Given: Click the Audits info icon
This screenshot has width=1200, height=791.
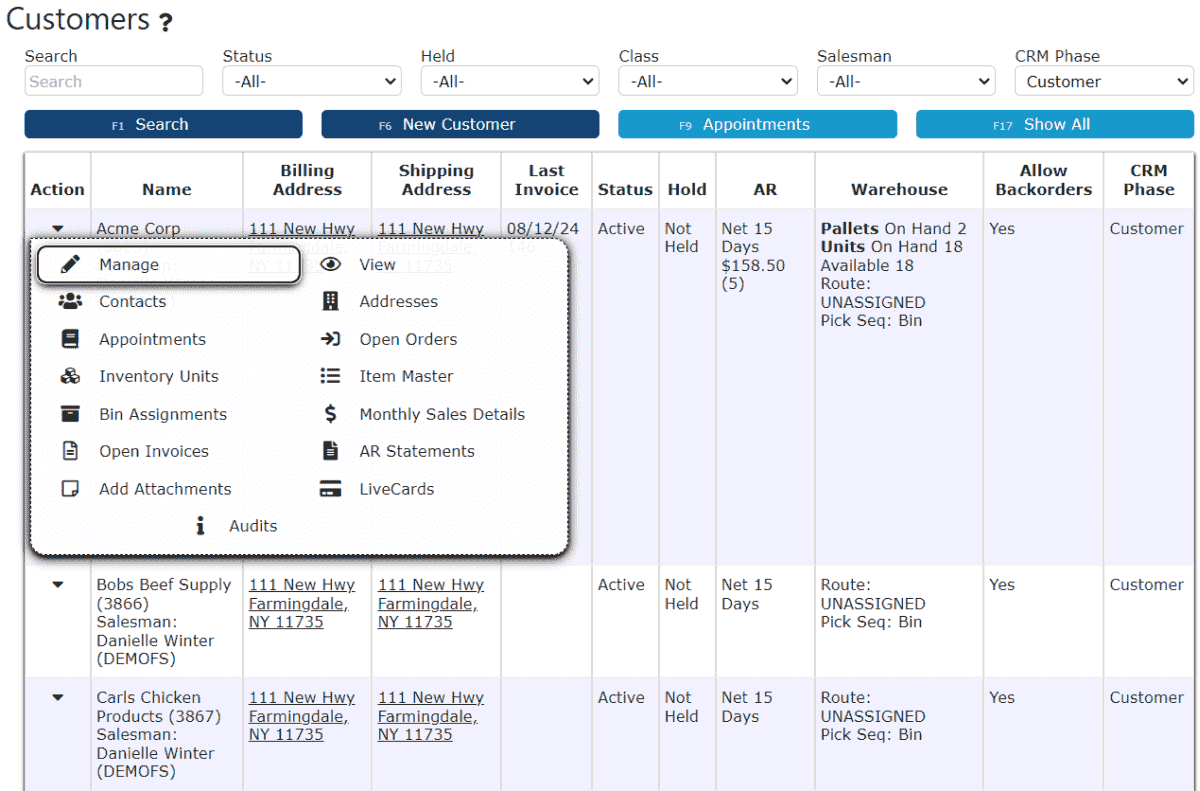Looking at the screenshot, I should click(x=200, y=526).
